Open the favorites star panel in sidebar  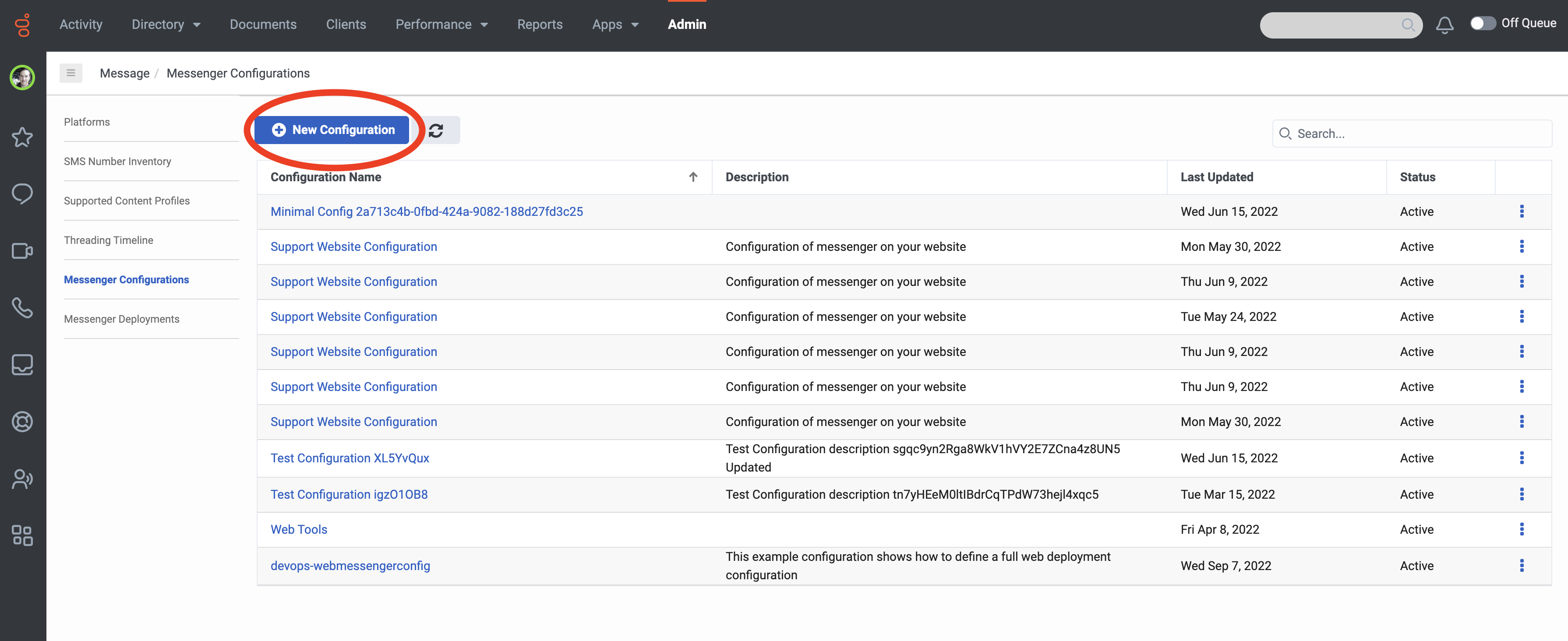pos(22,137)
